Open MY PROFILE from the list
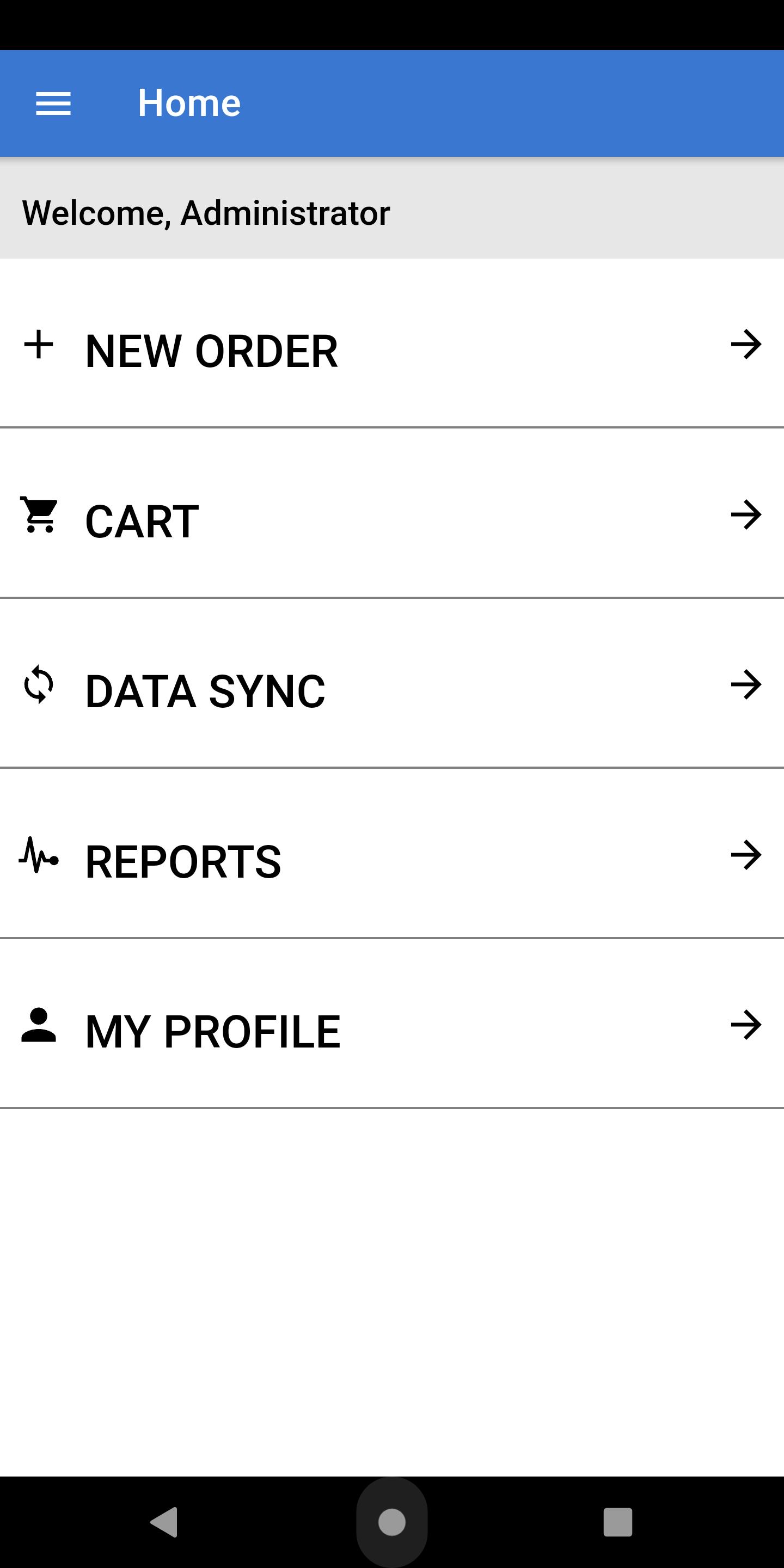The height and width of the screenshot is (1568, 784). pos(392,1024)
